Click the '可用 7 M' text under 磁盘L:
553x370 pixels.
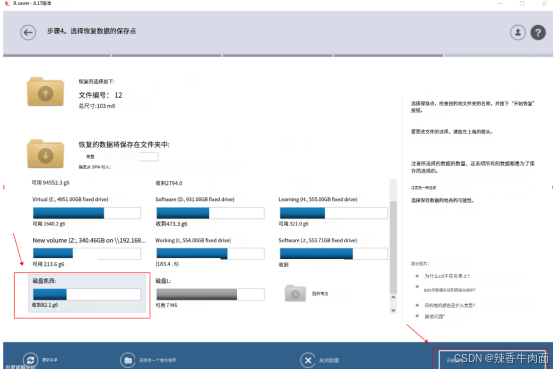point(166,305)
